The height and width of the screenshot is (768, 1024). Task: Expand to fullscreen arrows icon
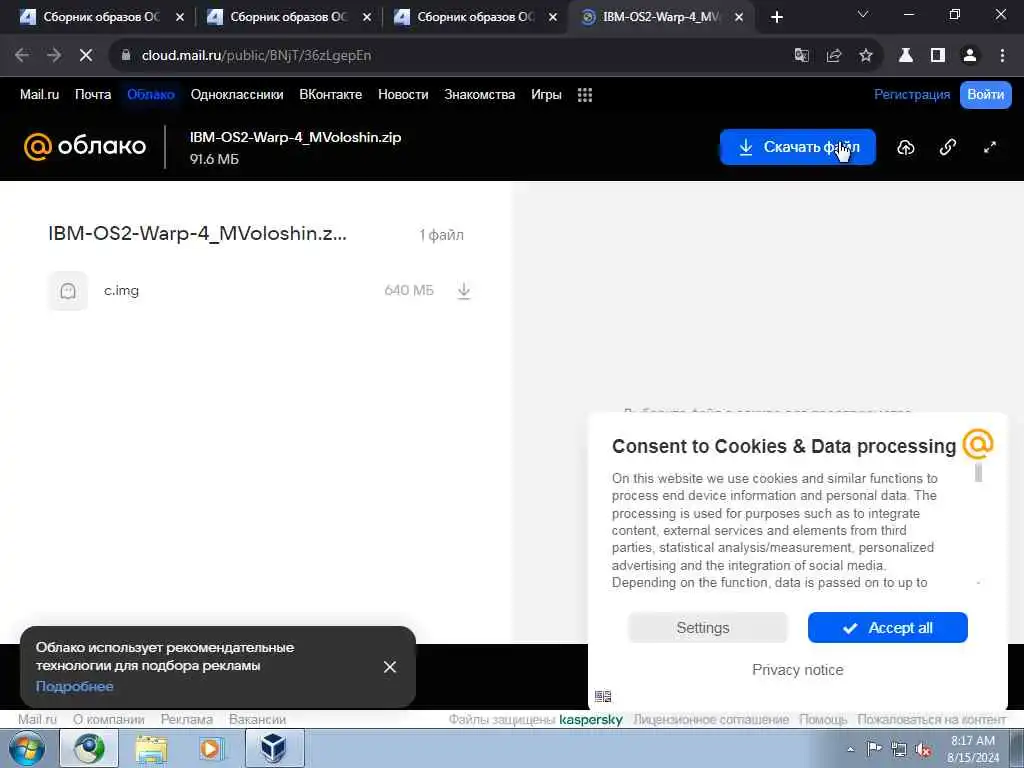[x=990, y=148]
